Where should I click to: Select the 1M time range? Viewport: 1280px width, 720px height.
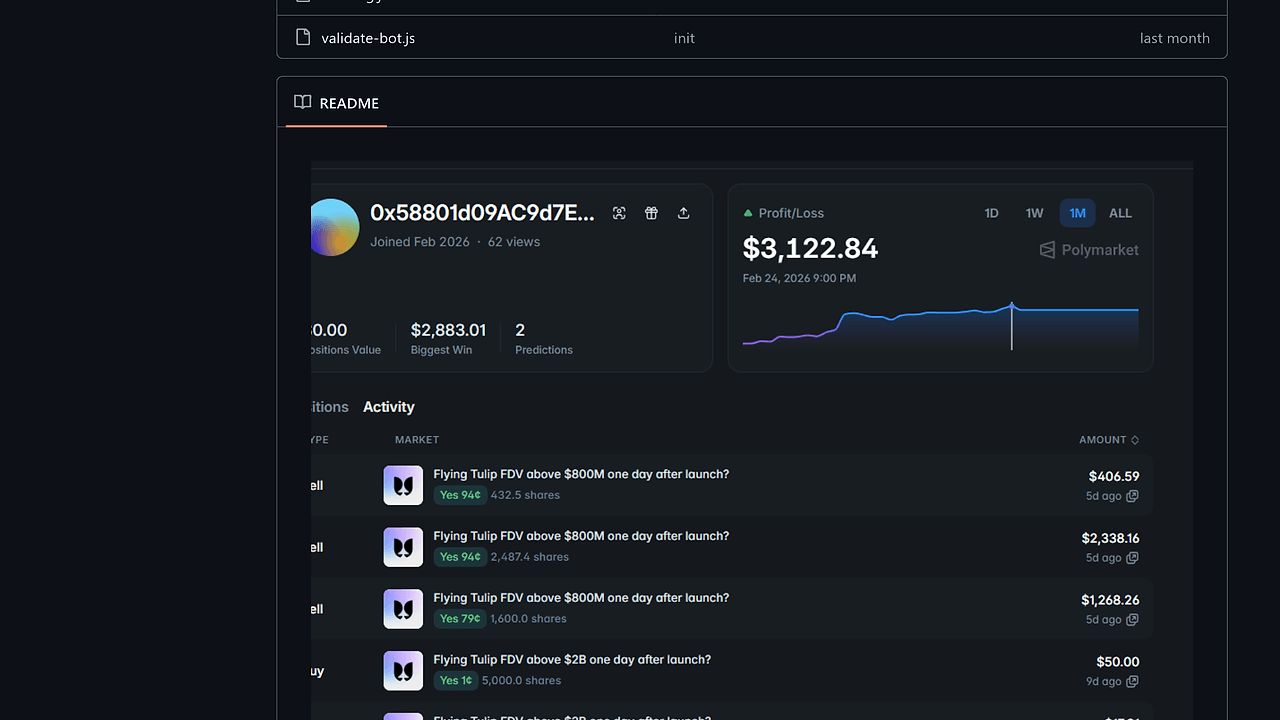tap(1077, 213)
